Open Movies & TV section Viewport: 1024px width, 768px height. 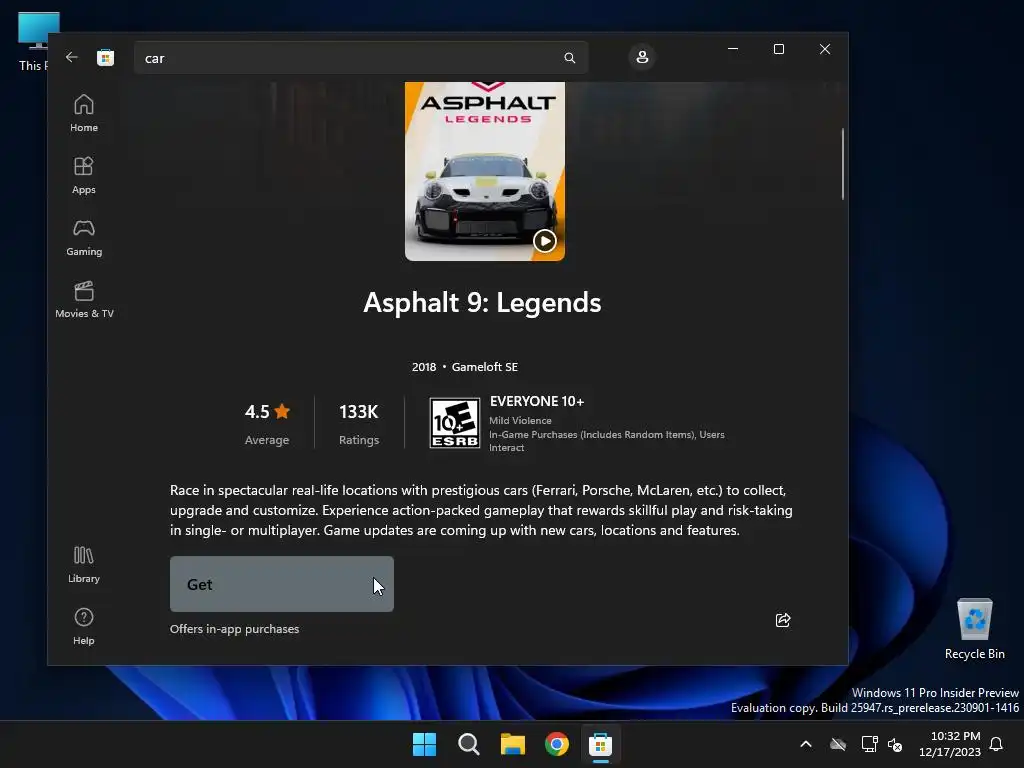pos(84,299)
